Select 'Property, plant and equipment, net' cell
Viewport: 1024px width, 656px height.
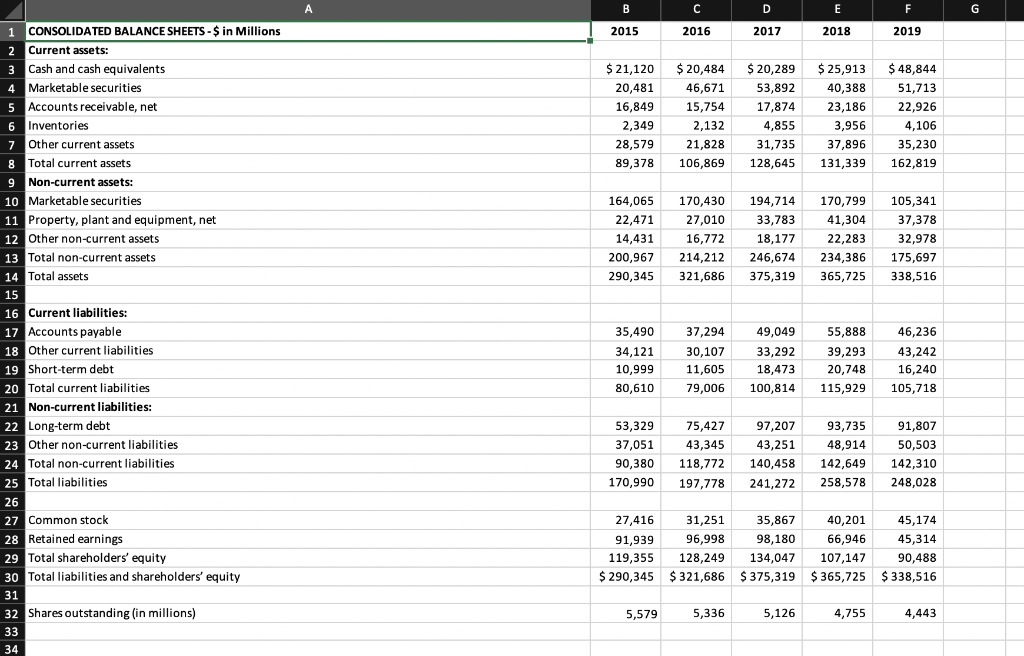tap(308, 220)
